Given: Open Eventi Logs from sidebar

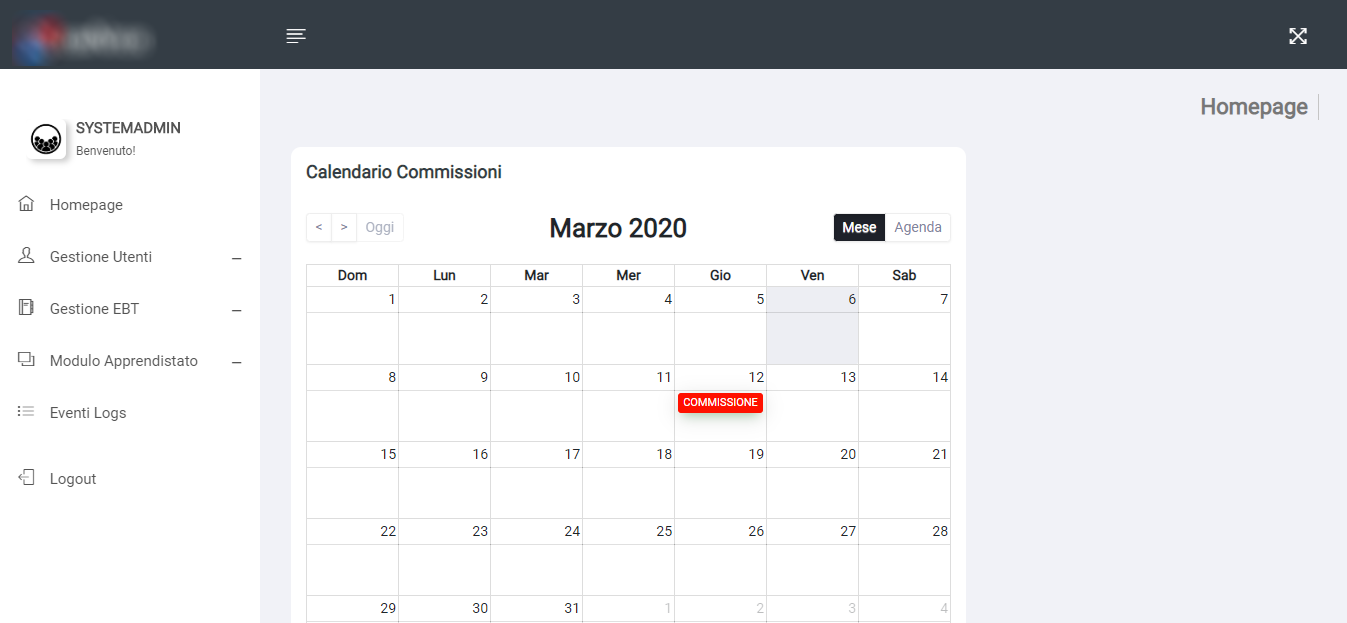Looking at the screenshot, I should 88,413.
